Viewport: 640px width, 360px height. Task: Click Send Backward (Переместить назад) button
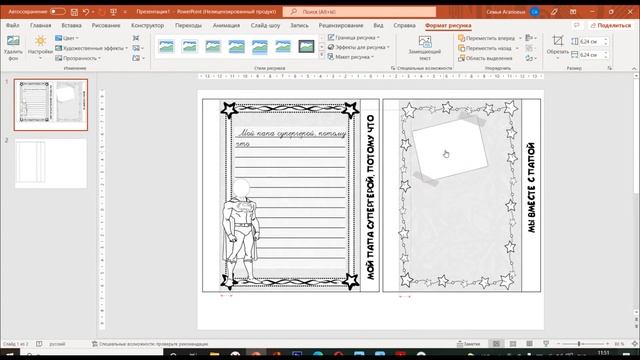click(x=485, y=48)
